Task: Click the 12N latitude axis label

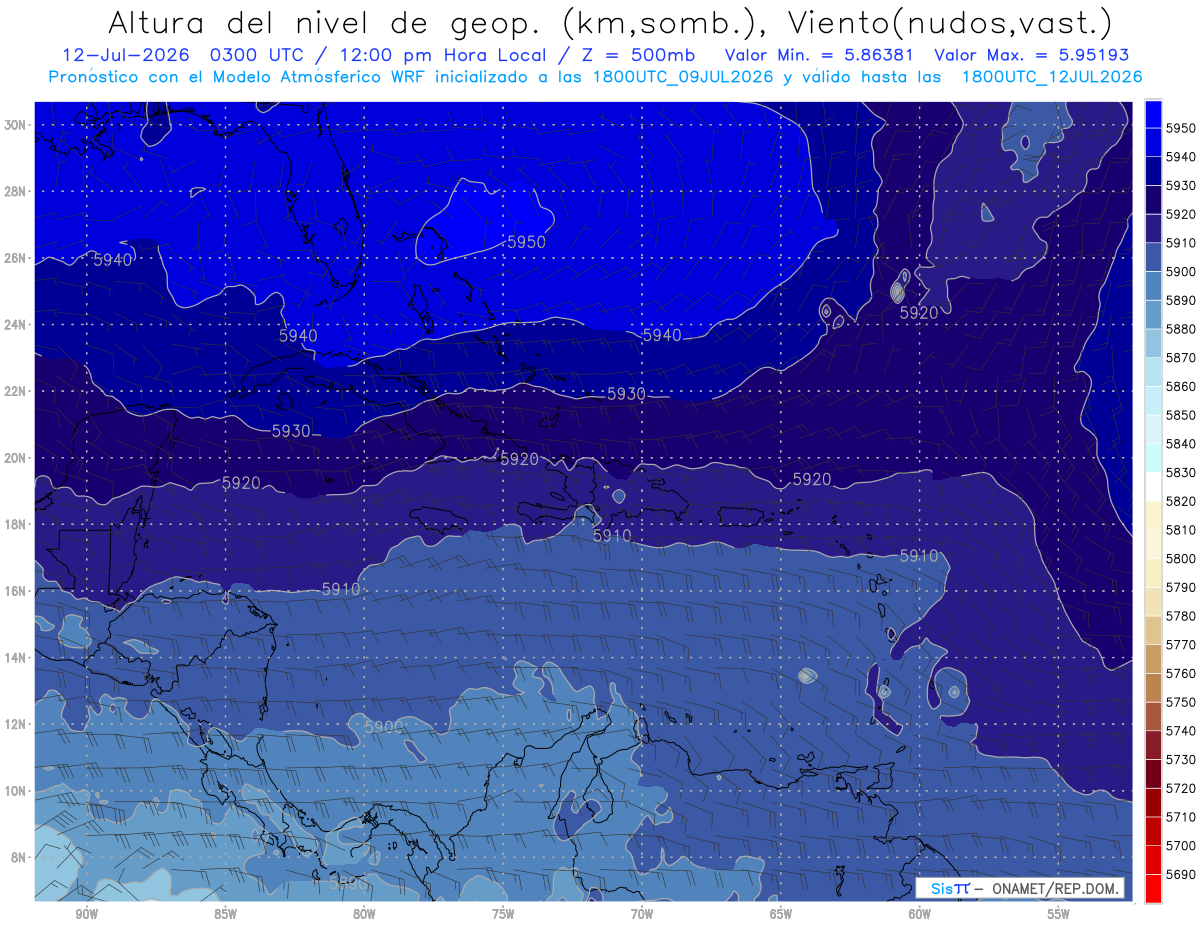Action: [17, 724]
